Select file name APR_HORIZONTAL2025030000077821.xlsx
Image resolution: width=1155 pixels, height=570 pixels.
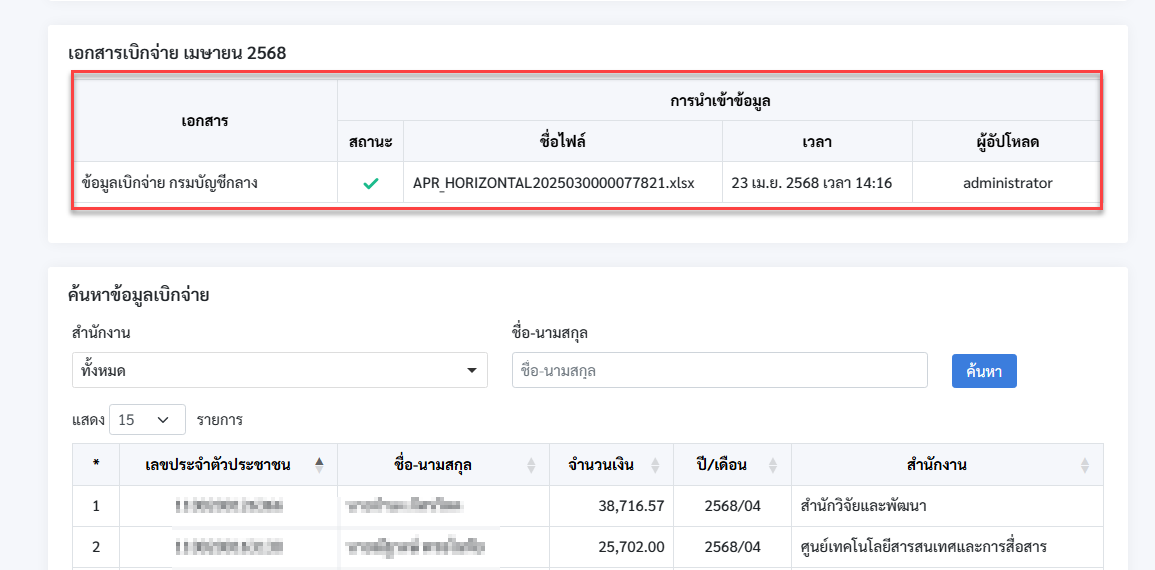click(553, 183)
